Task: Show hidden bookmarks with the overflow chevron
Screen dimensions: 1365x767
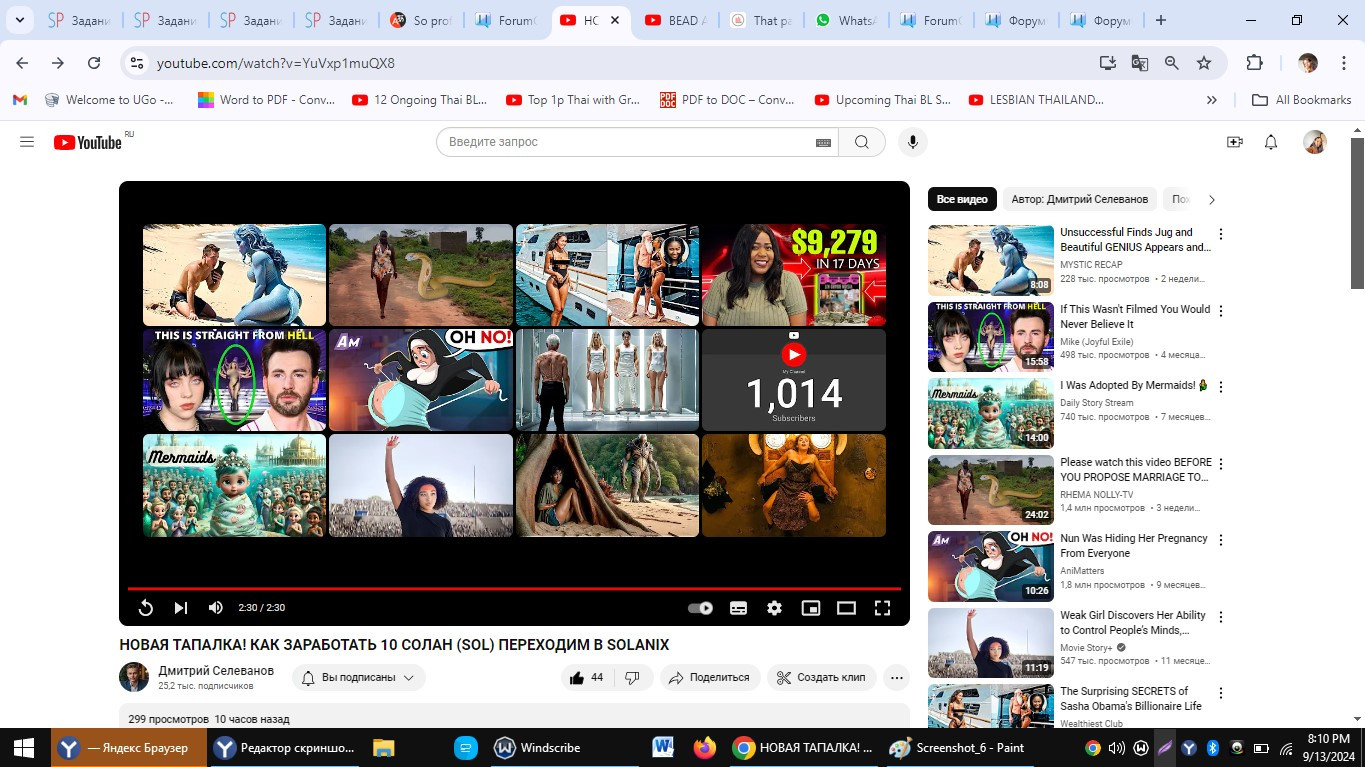Action: [1212, 100]
